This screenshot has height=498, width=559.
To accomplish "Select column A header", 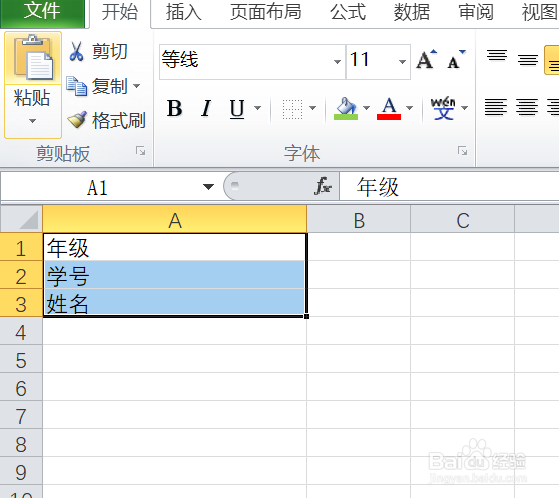I will [x=175, y=220].
